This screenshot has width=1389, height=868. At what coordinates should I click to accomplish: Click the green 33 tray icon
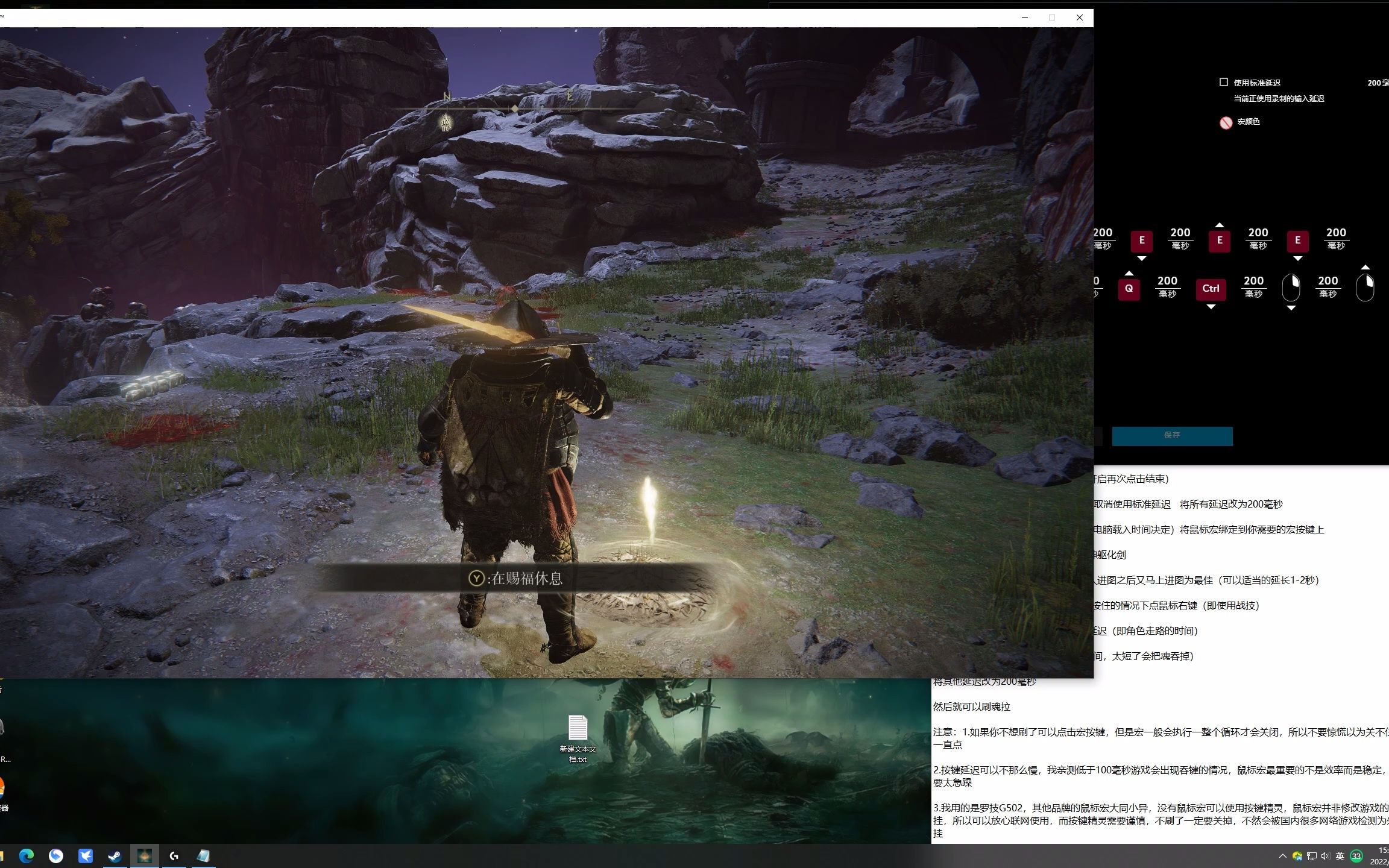(x=1356, y=856)
